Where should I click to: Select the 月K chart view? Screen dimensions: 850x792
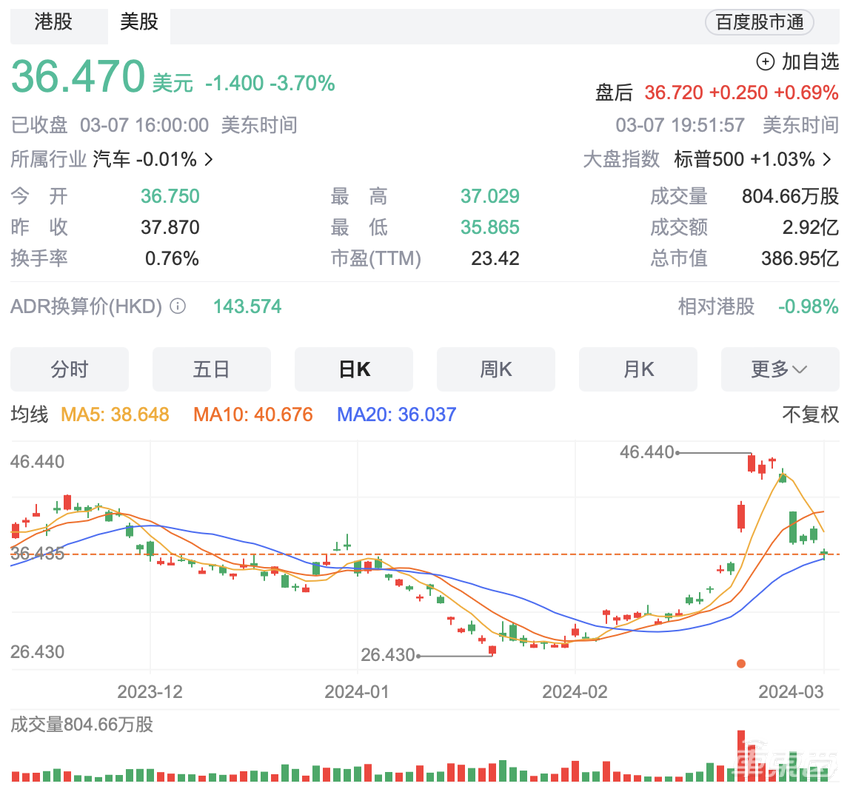click(x=638, y=369)
